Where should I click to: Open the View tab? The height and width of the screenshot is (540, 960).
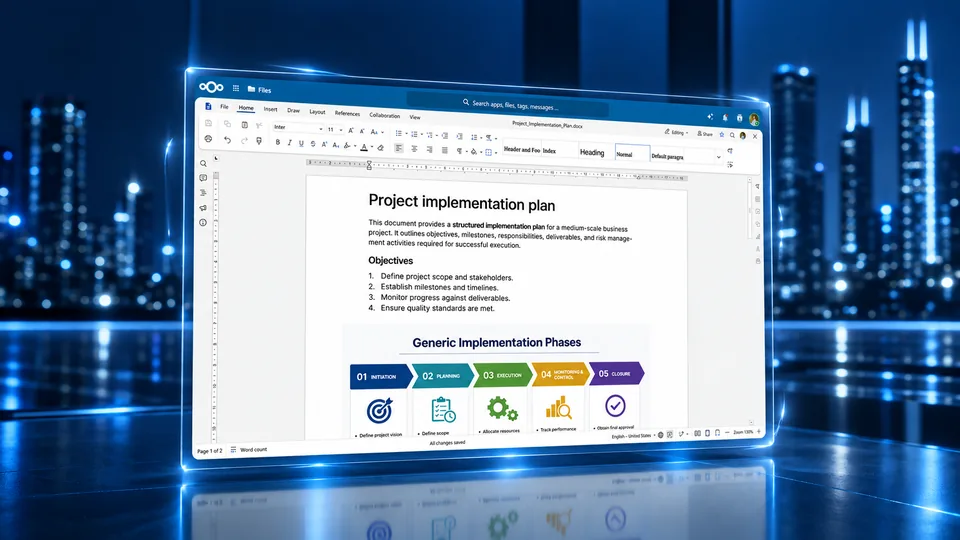[415, 117]
